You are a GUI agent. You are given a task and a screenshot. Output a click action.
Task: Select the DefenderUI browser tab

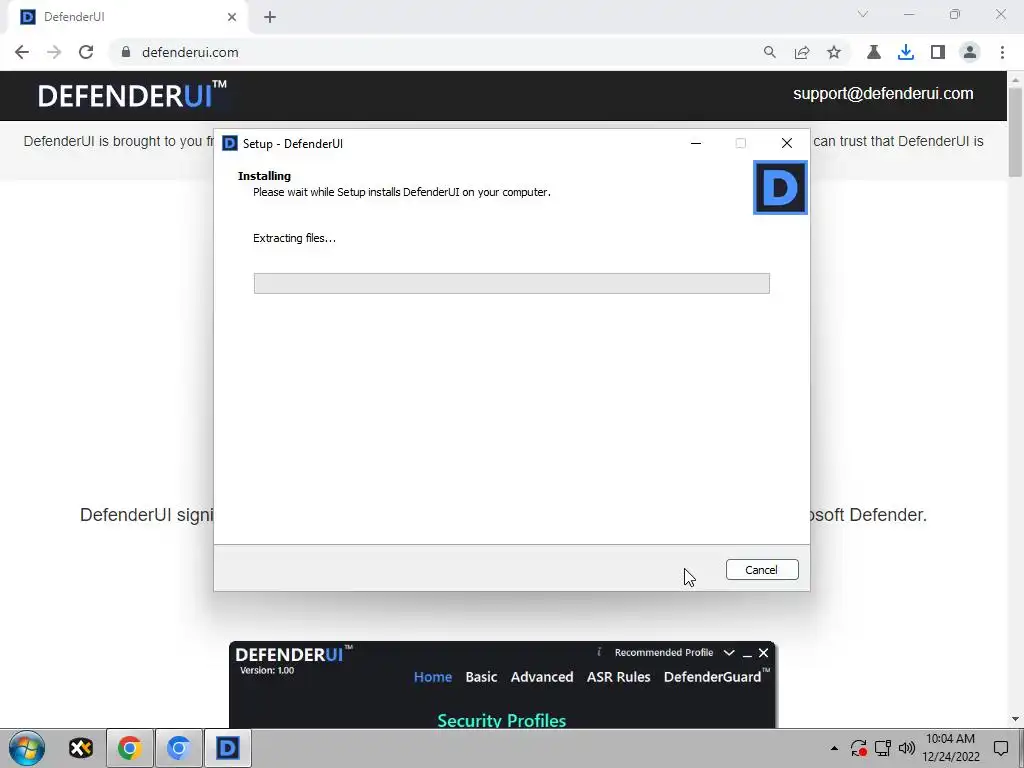click(127, 17)
